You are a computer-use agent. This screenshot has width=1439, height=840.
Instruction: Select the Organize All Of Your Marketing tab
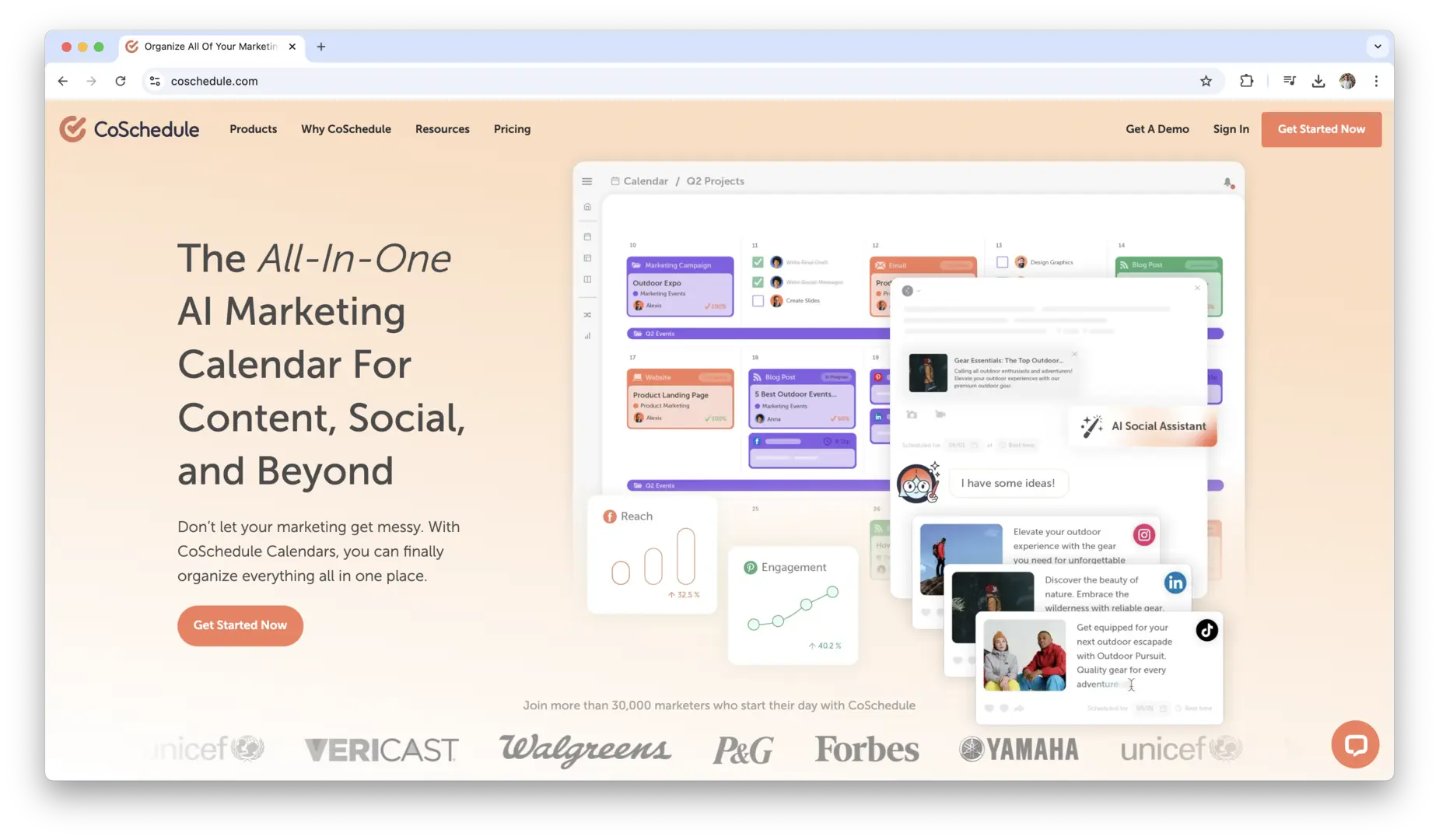[212, 47]
